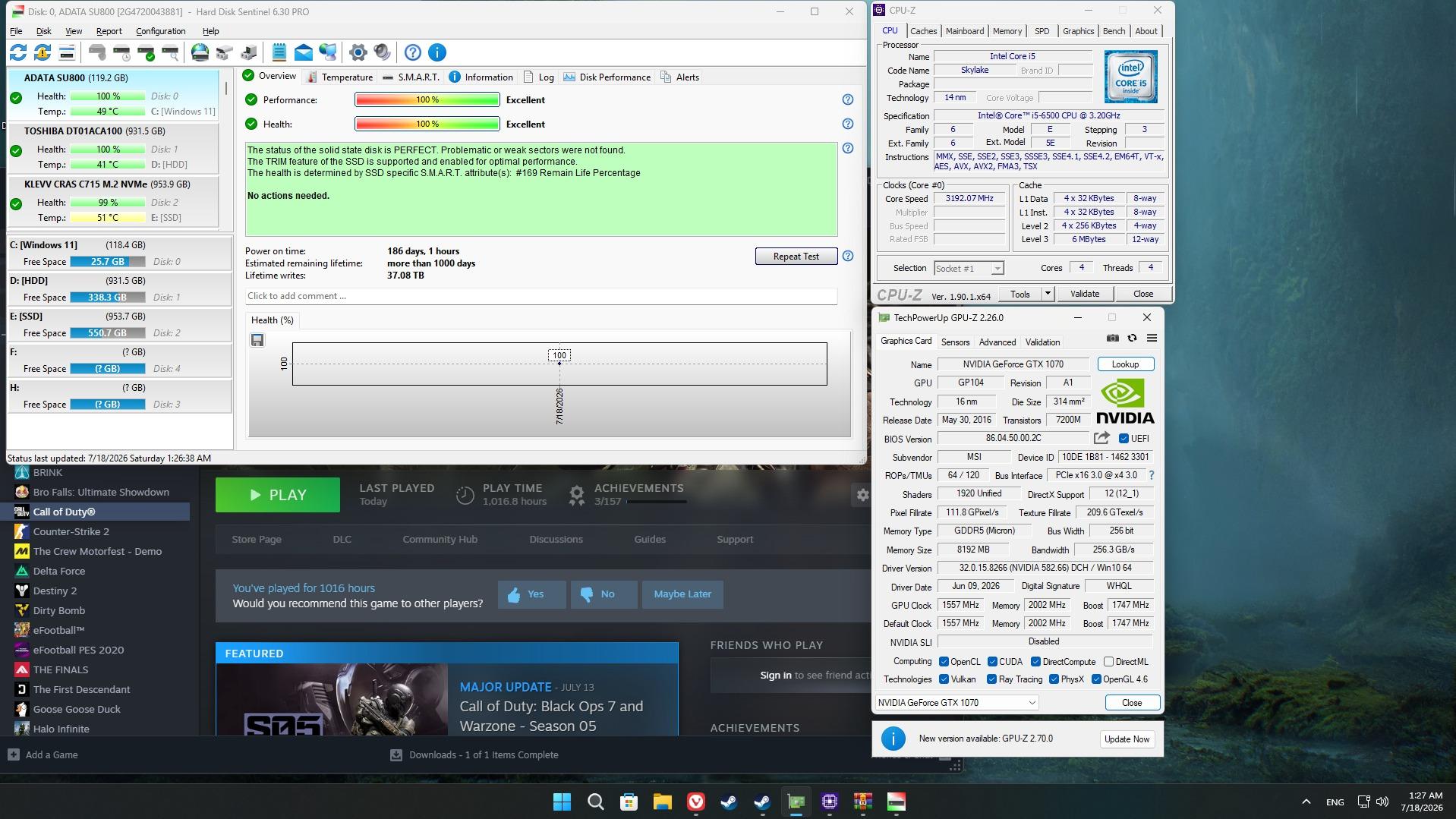Open the Sensors tab in GPU-Z
The height and width of the screenshot is (819, 1456).
(955, 342)
